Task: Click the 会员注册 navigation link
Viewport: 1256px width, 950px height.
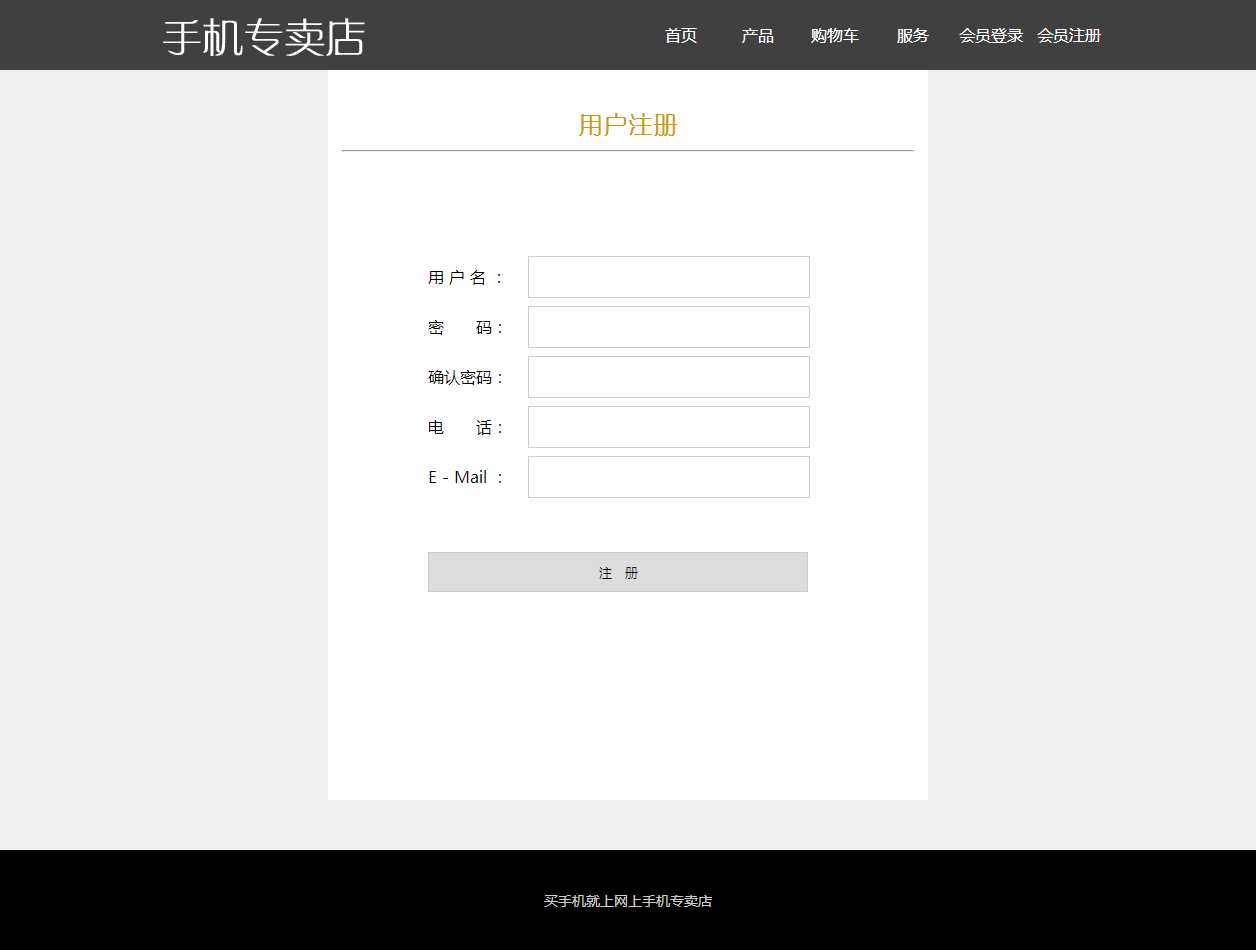Action: (1068, 36)
